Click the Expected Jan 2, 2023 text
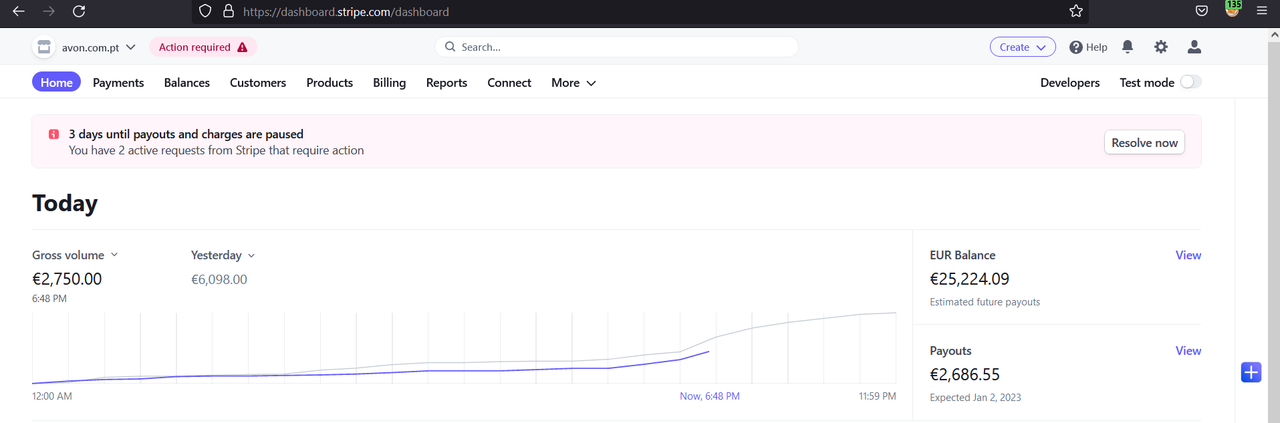Viewport: 1280px width, 423px height. click(x=975, y=397)
